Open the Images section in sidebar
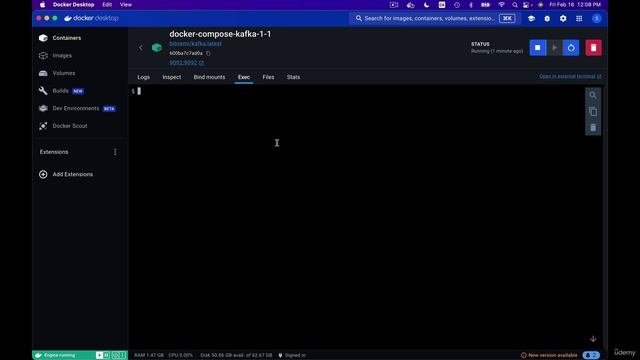This screenshot has width=640, height=360. (62, 56)
